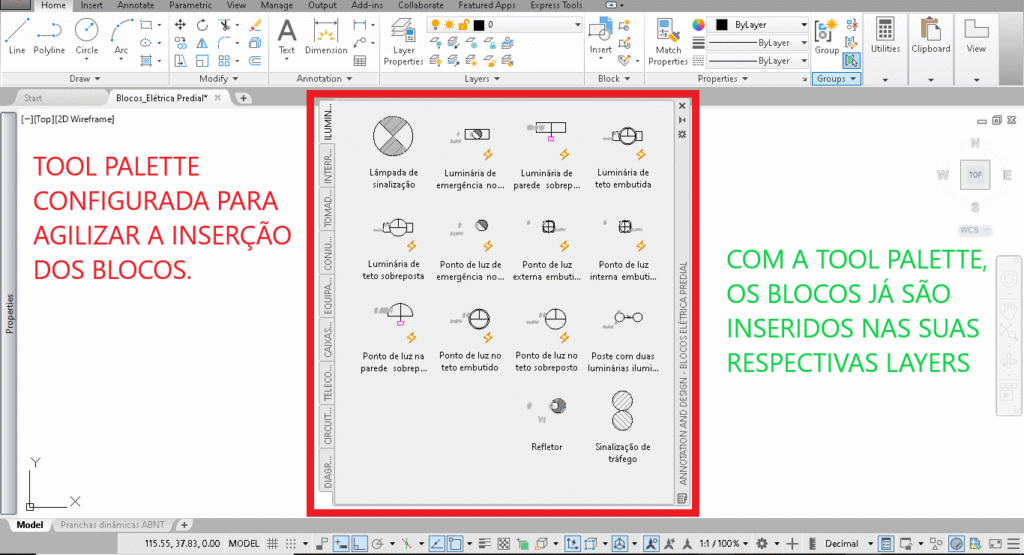Expand the Annotation panel dropdown
This screenshot has height=555, width=1024.
324,78
